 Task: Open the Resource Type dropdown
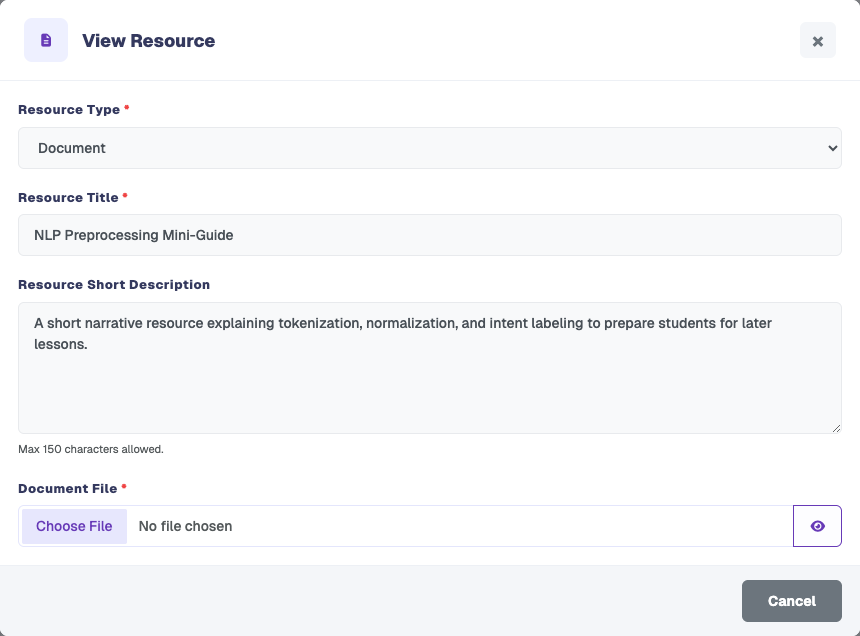(x=430, y=148)
